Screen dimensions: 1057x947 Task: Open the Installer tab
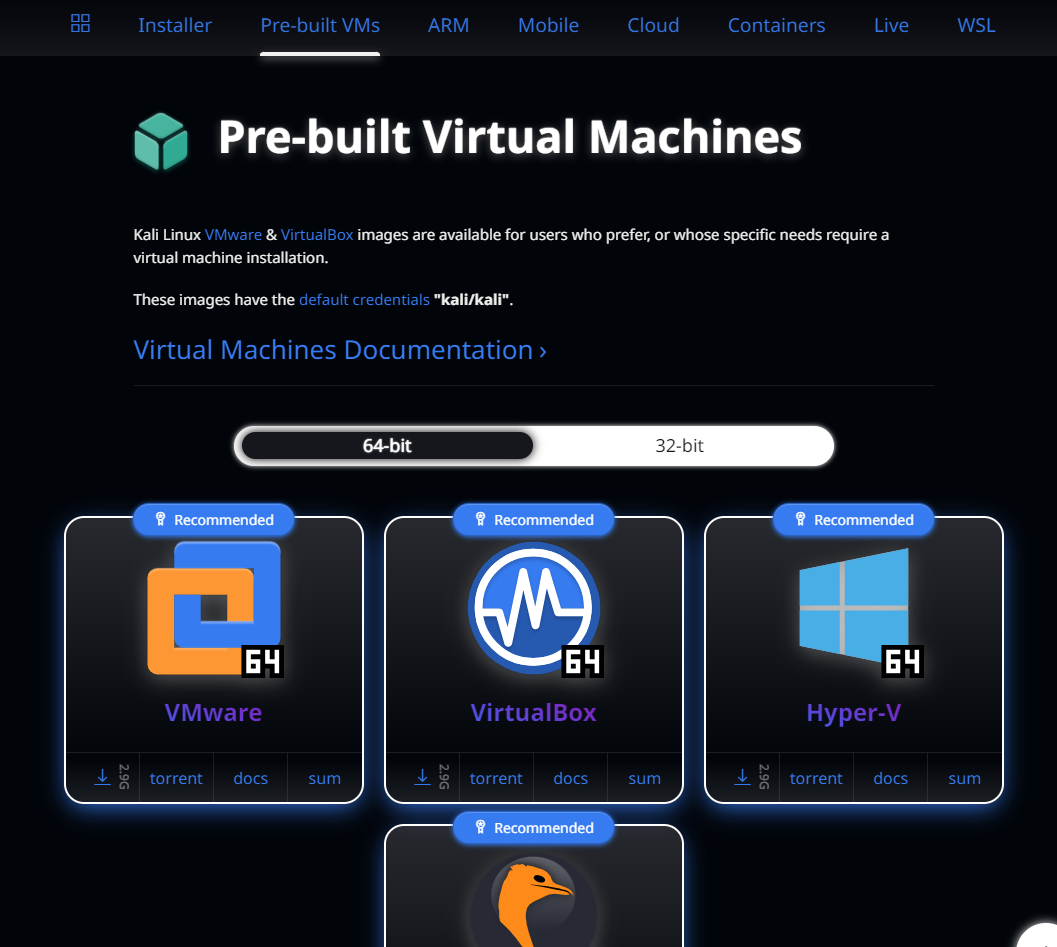coord(175,26)
